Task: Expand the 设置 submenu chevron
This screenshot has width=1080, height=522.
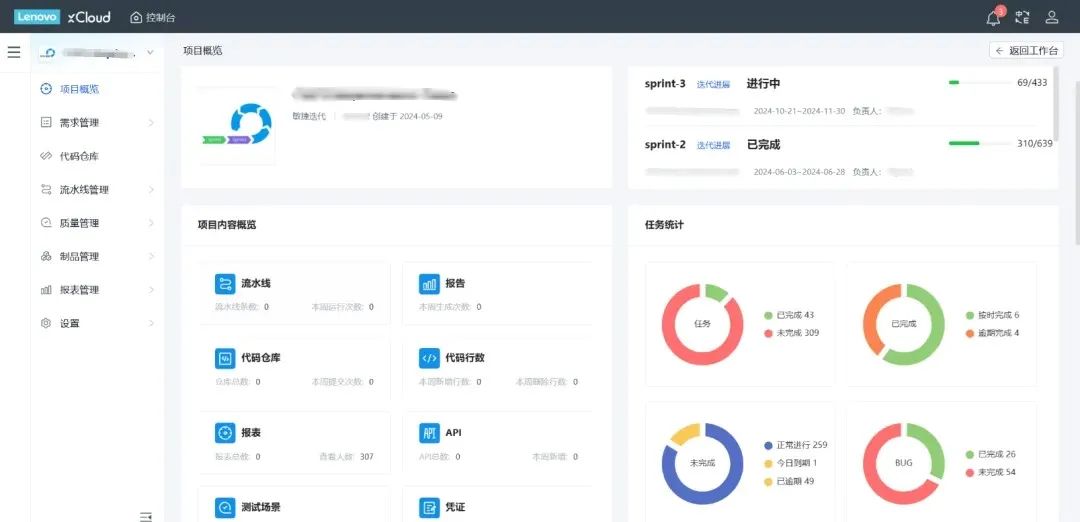Action: pyautogui.click(x=151, y=323)
